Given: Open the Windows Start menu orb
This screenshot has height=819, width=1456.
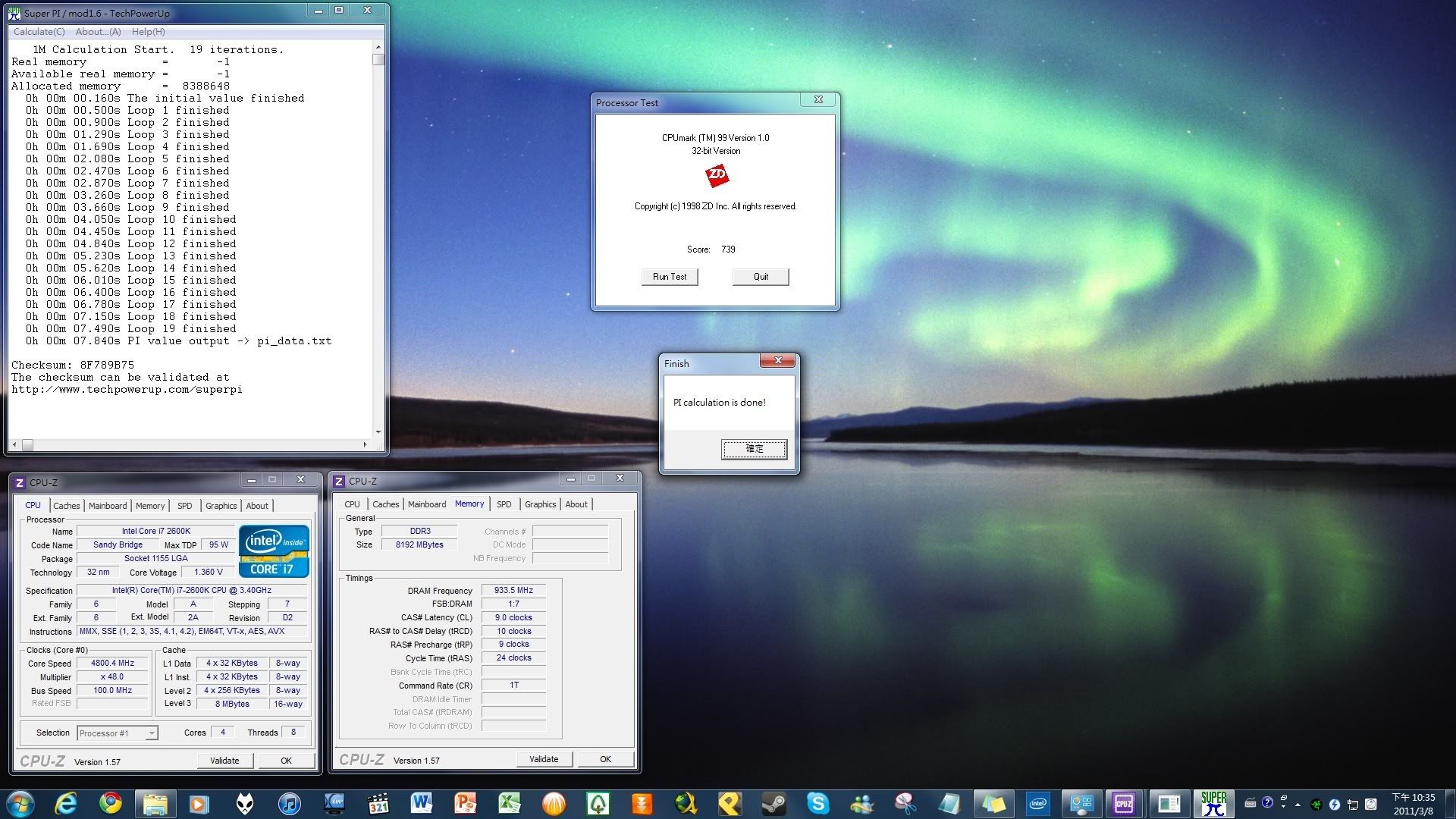Looking at the screenshot, I should click(x=20, y=803).
